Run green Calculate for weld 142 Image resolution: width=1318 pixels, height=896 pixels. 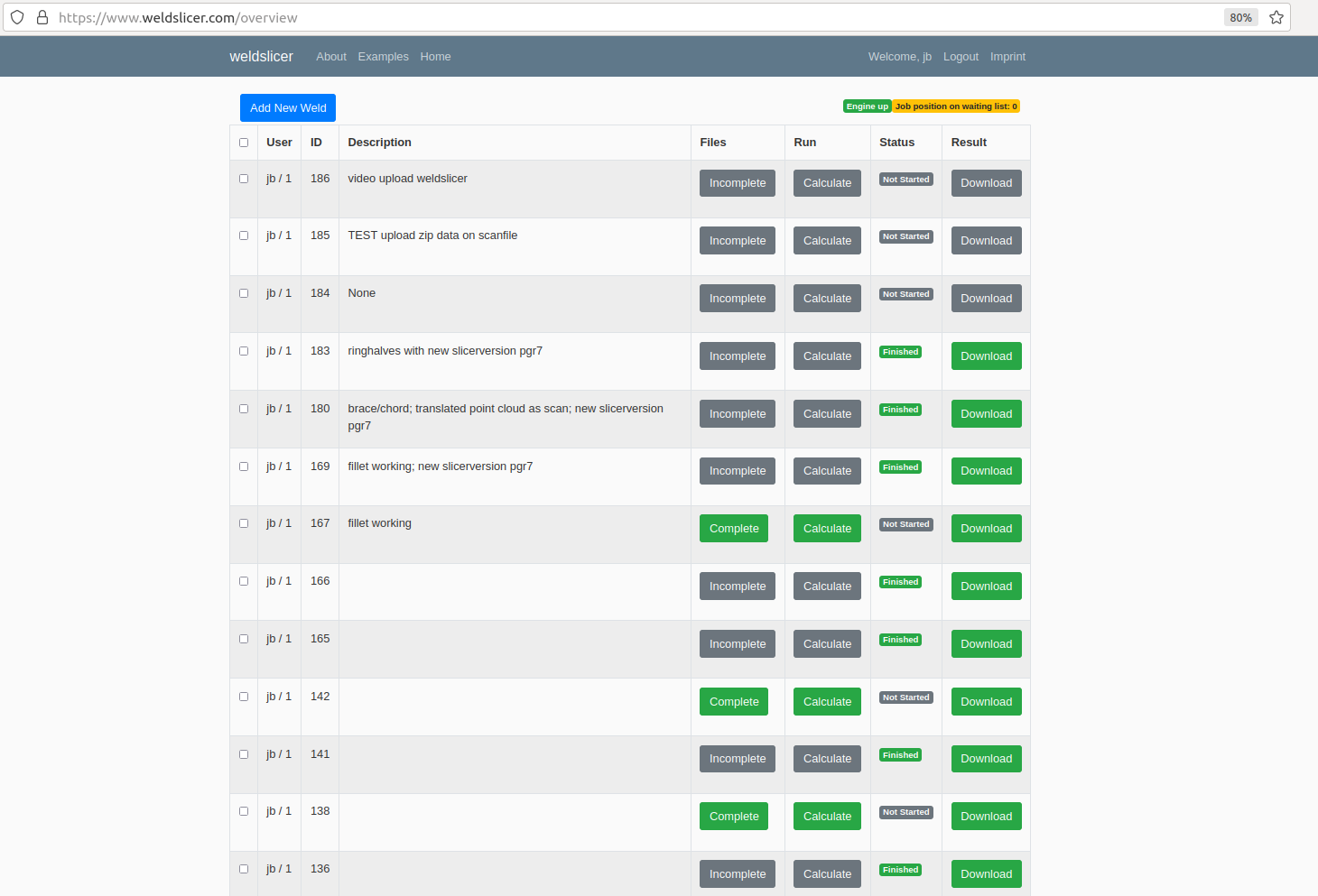coord(827,702)
